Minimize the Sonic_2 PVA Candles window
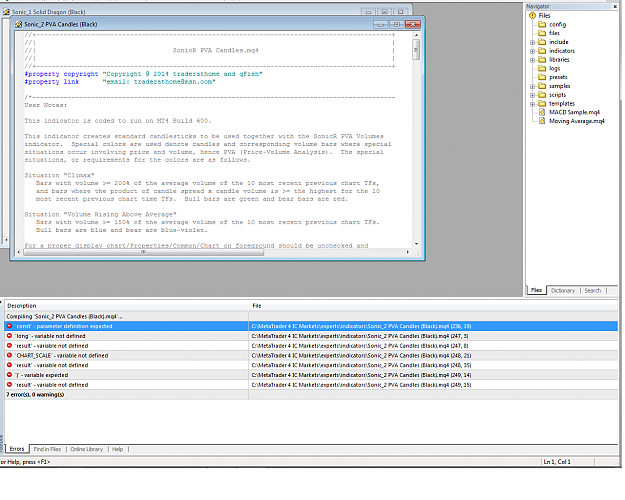Viewport: 625px width, 500px height. click(380, 25)
